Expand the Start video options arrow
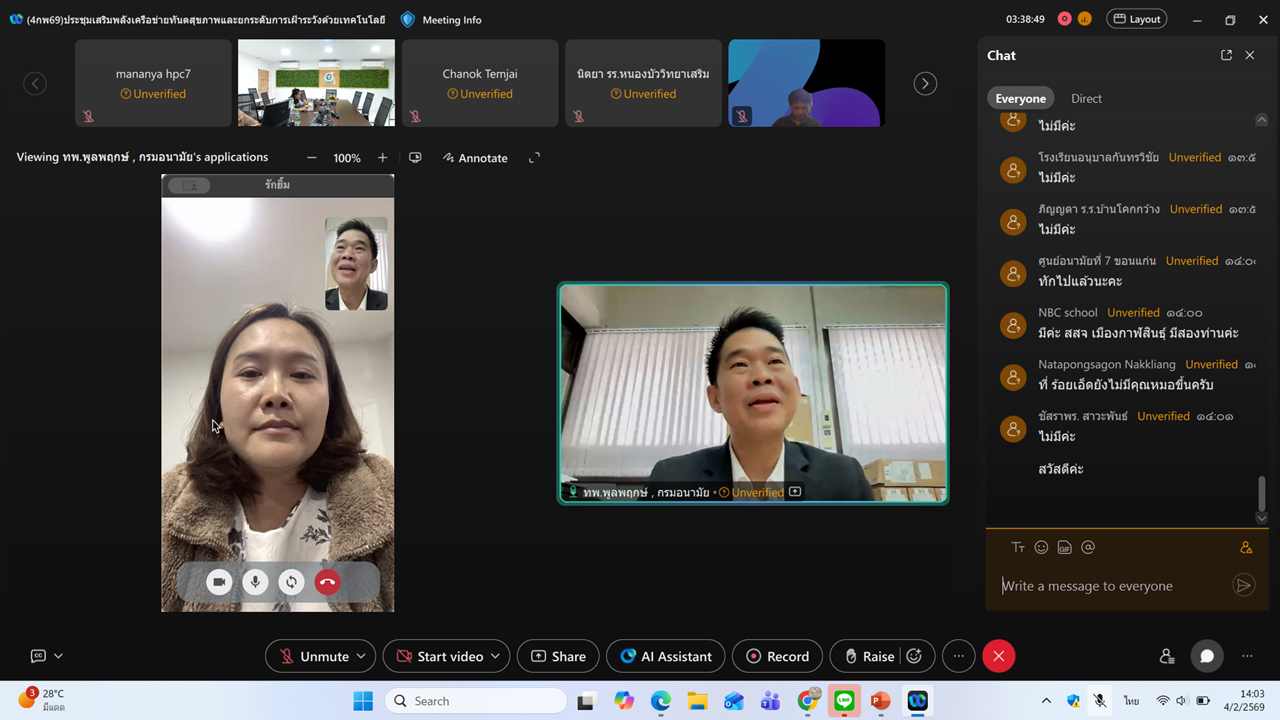1280x720 pixels. click(495, 656)
